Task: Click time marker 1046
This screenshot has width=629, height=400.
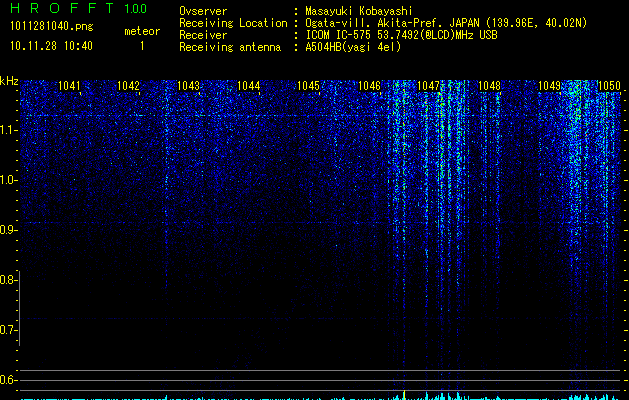Action: coord(369,85)
